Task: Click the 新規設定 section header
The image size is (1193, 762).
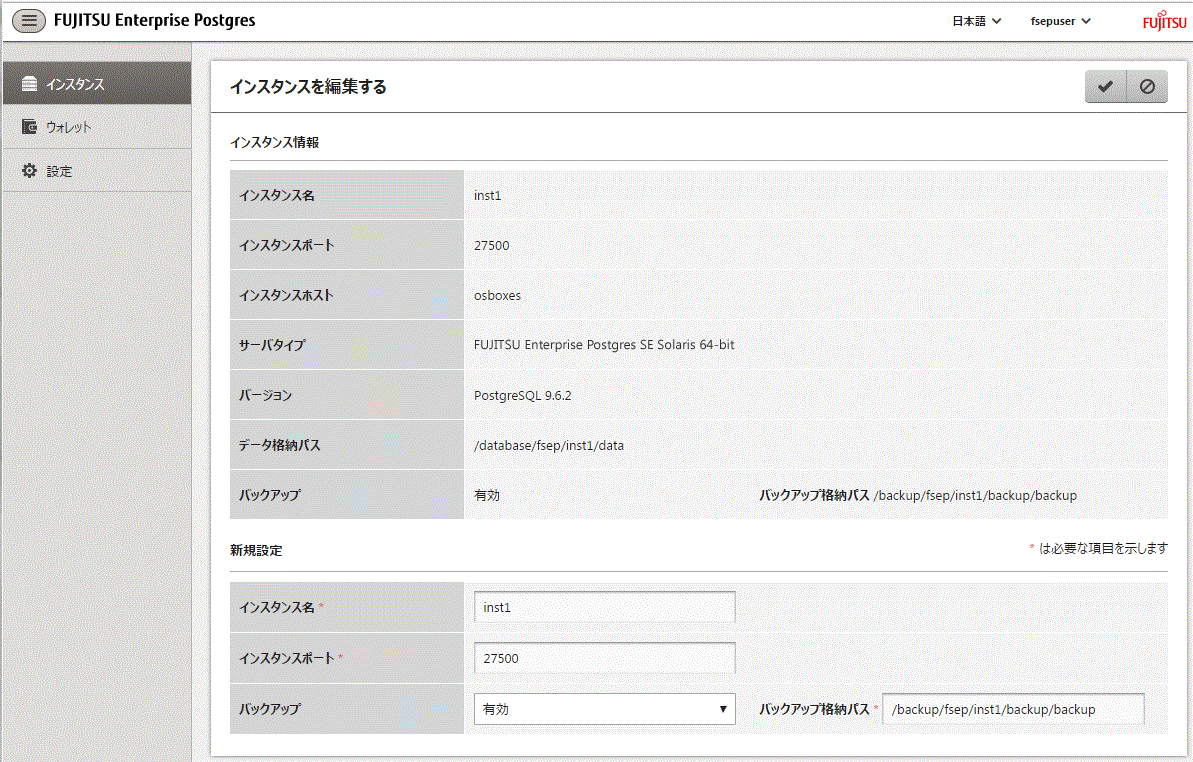Action: click(x=256, y=550)
